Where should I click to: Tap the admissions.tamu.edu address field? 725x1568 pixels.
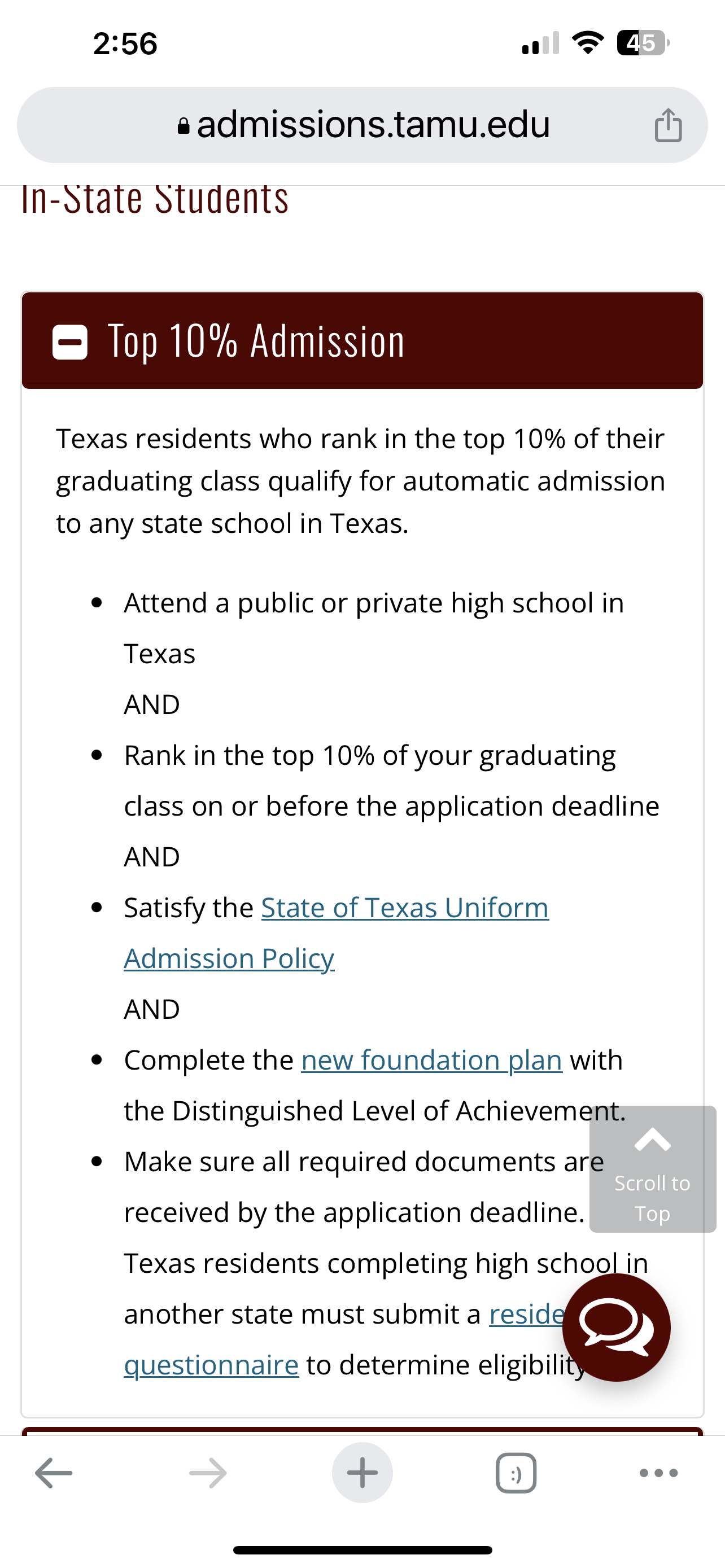pyautogui.click(x=373, y=125)
